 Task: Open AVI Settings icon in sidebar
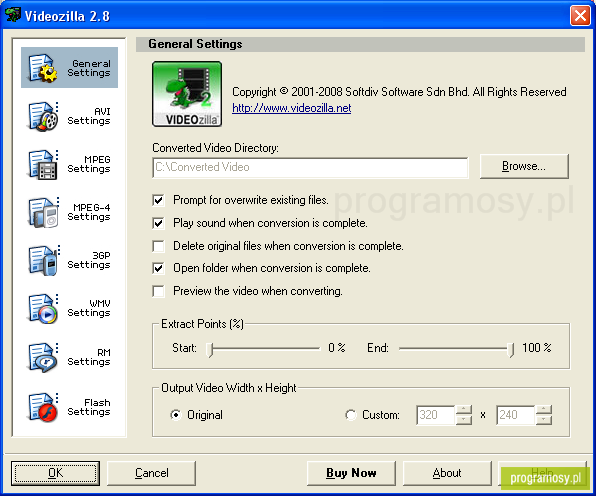click(43, 116)
